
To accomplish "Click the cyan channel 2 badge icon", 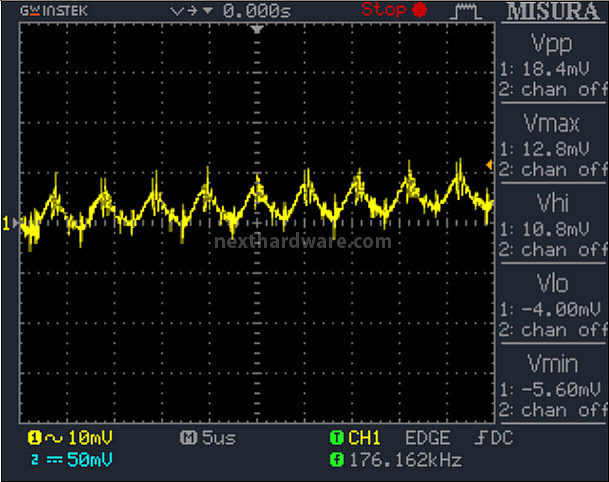I will 35,460.
